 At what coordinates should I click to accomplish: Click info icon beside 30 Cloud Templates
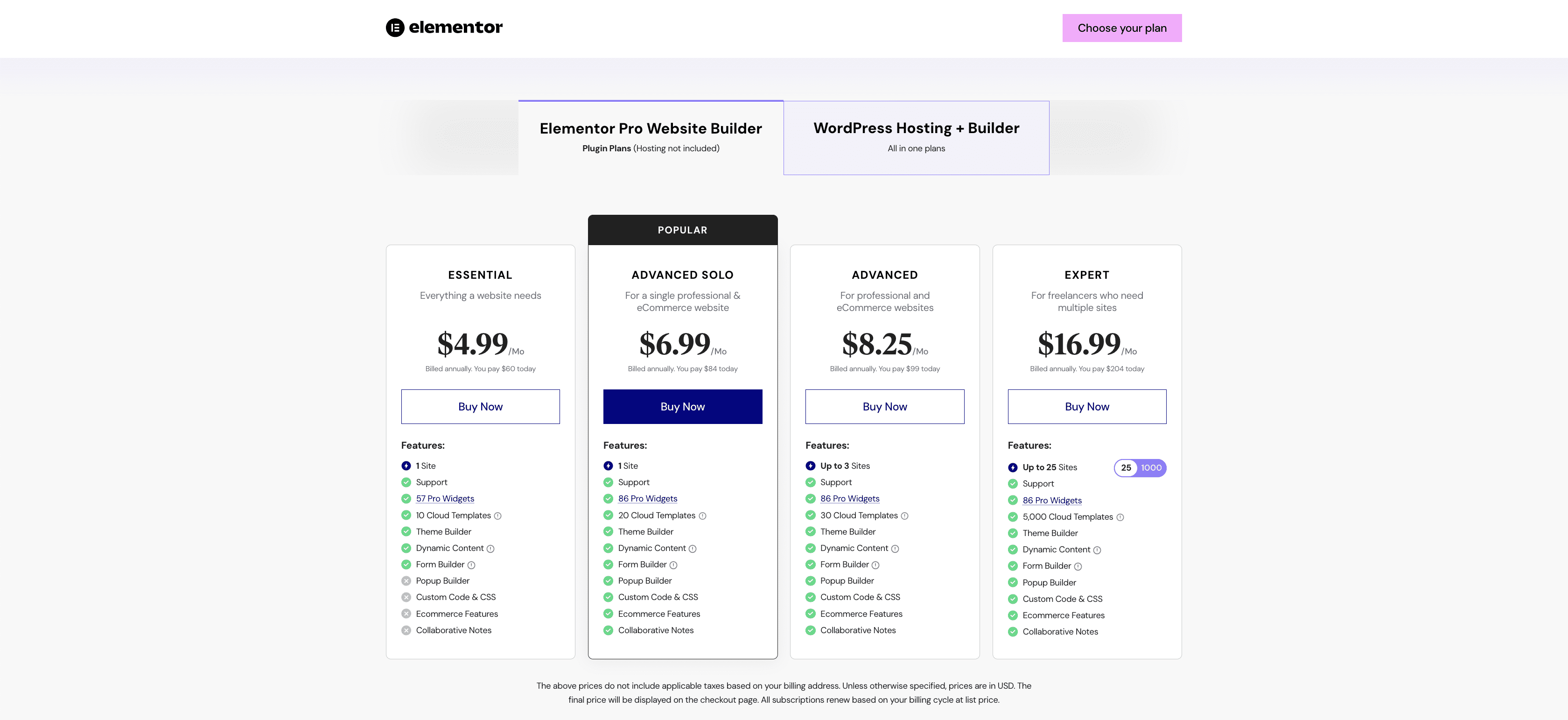coord(904,516)
